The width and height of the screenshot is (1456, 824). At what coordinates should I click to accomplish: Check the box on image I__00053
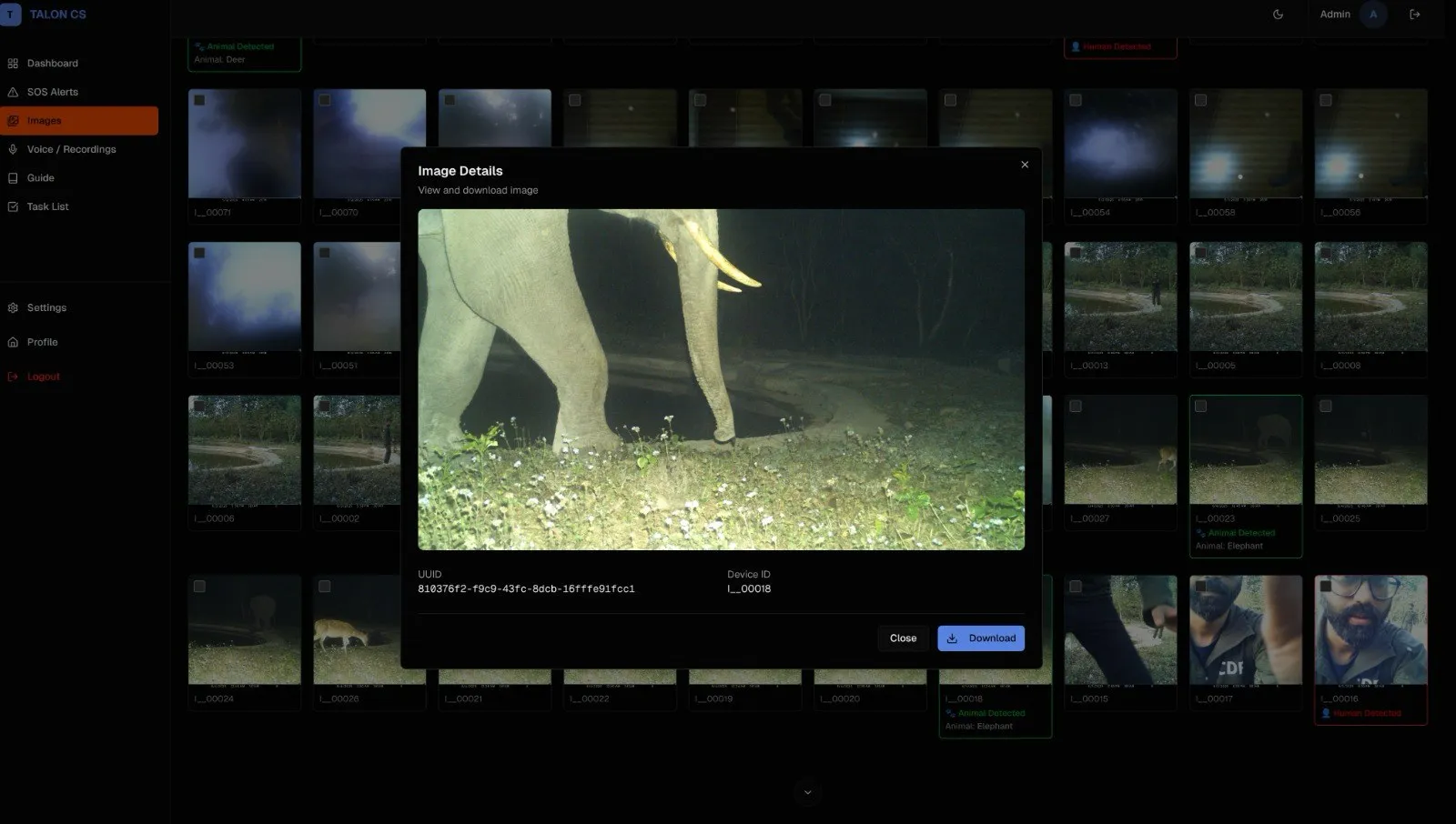tap(199, 253)
